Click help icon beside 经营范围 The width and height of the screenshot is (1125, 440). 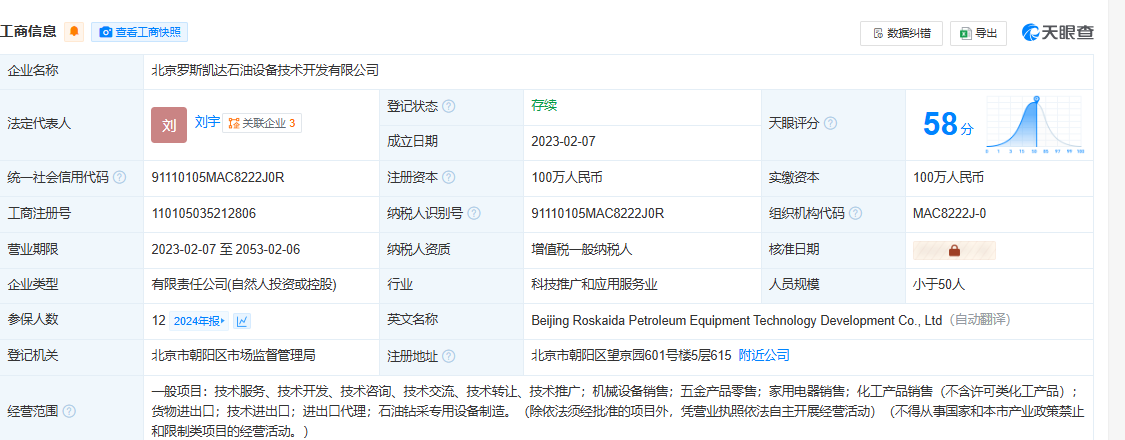pos(69,411)
